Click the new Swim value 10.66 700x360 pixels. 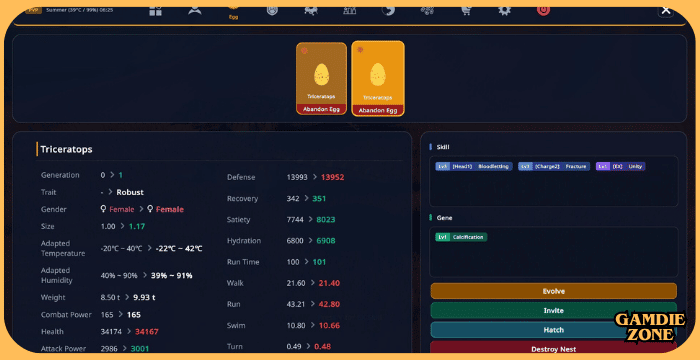(x=329, y=326)
